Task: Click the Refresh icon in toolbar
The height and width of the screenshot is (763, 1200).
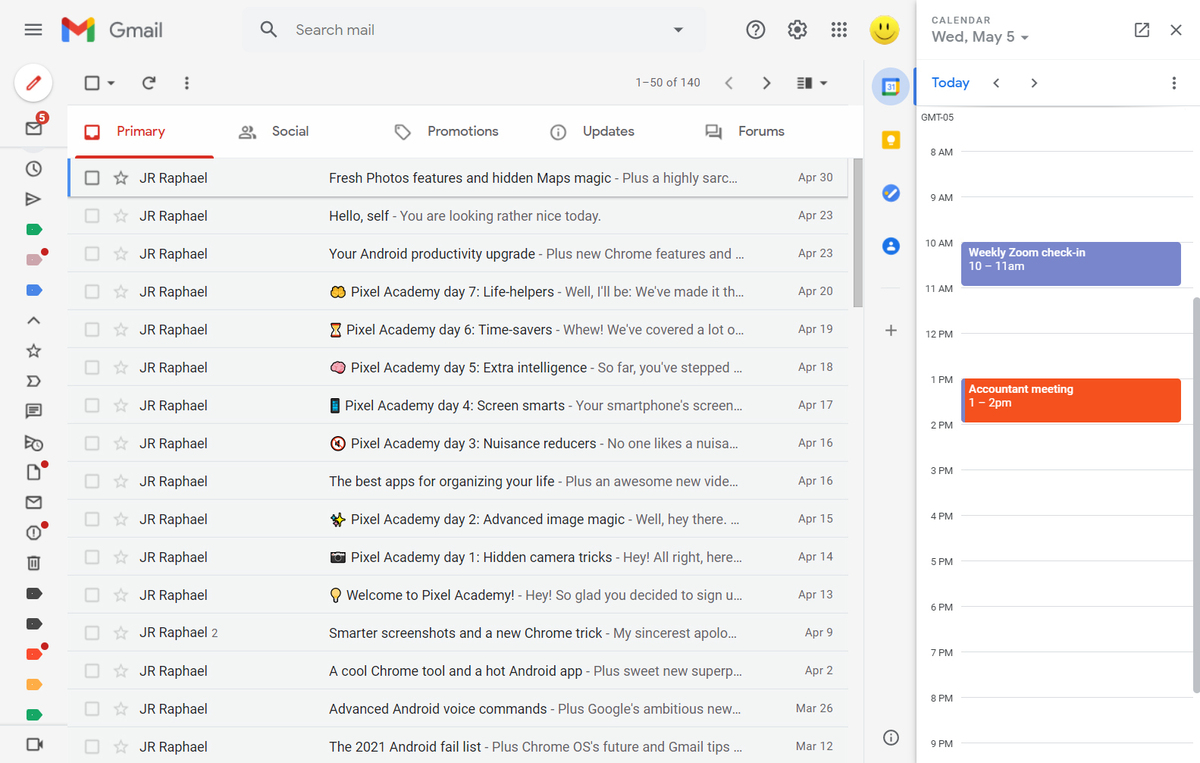Action: [148, 83]
